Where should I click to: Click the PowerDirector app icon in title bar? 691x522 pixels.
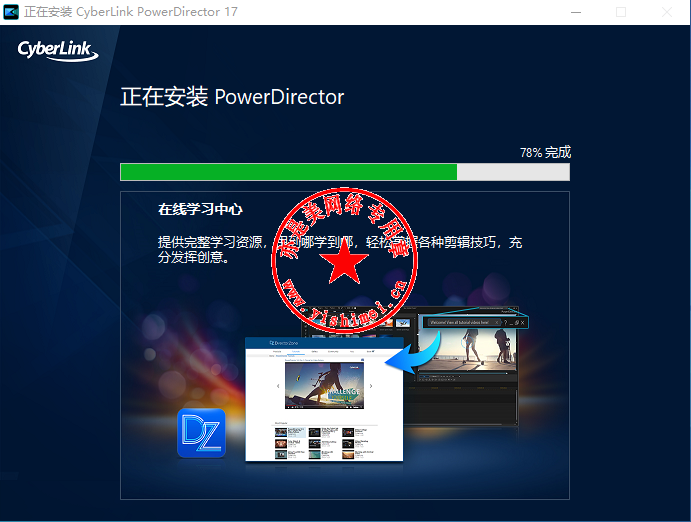pos(11,11)
